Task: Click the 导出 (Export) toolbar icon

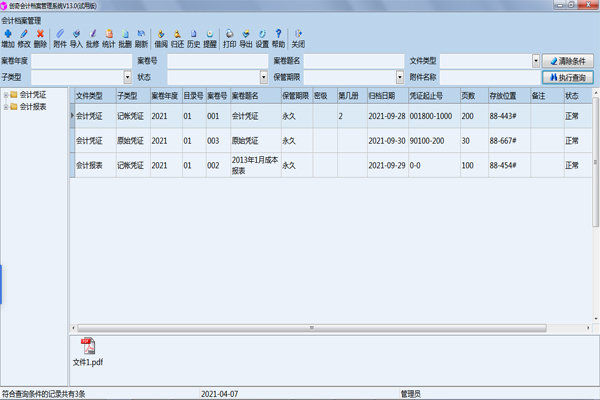Action: click(245, 38)
